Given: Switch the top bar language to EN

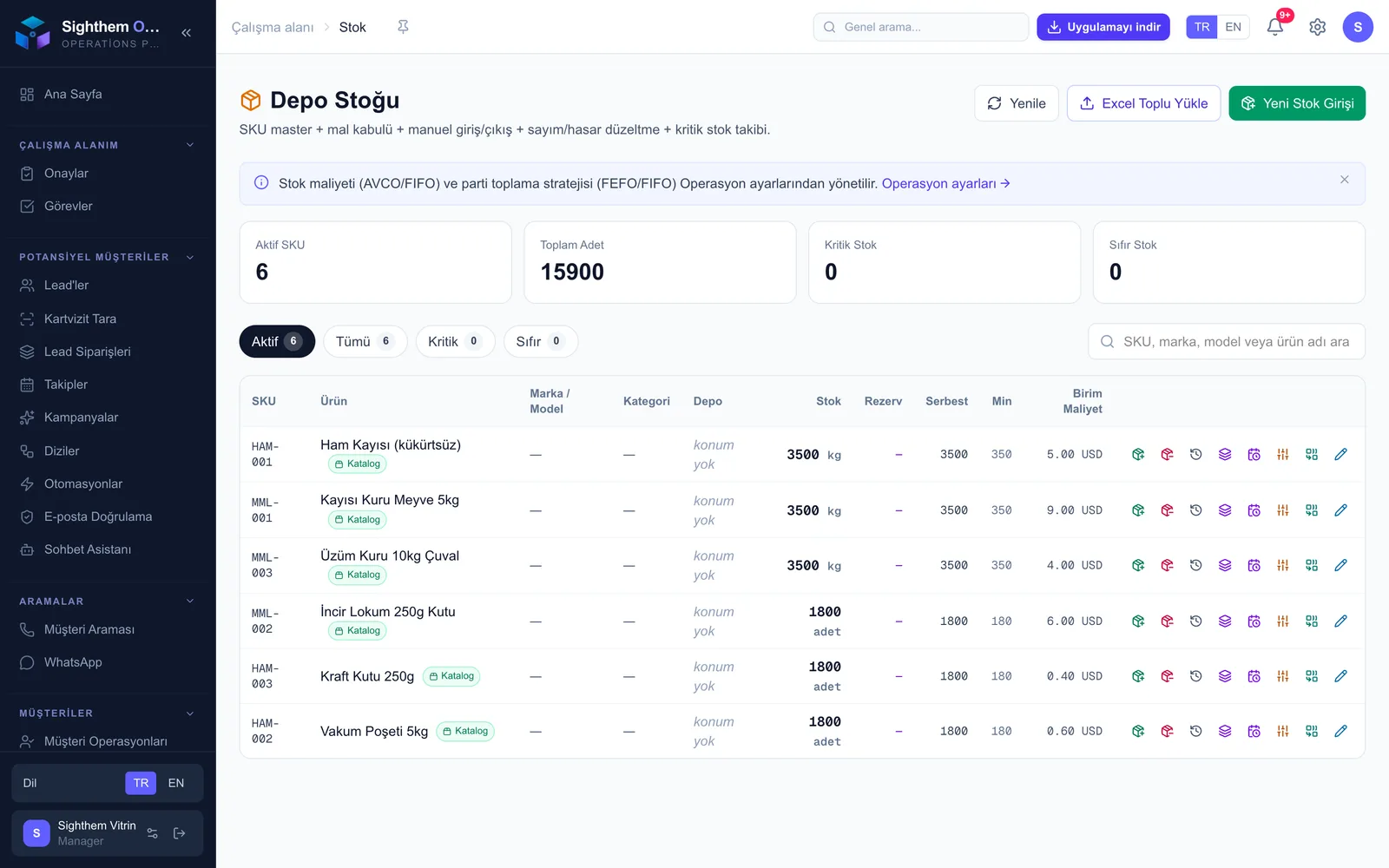Looking at the screenshot, I should 1233,27.
